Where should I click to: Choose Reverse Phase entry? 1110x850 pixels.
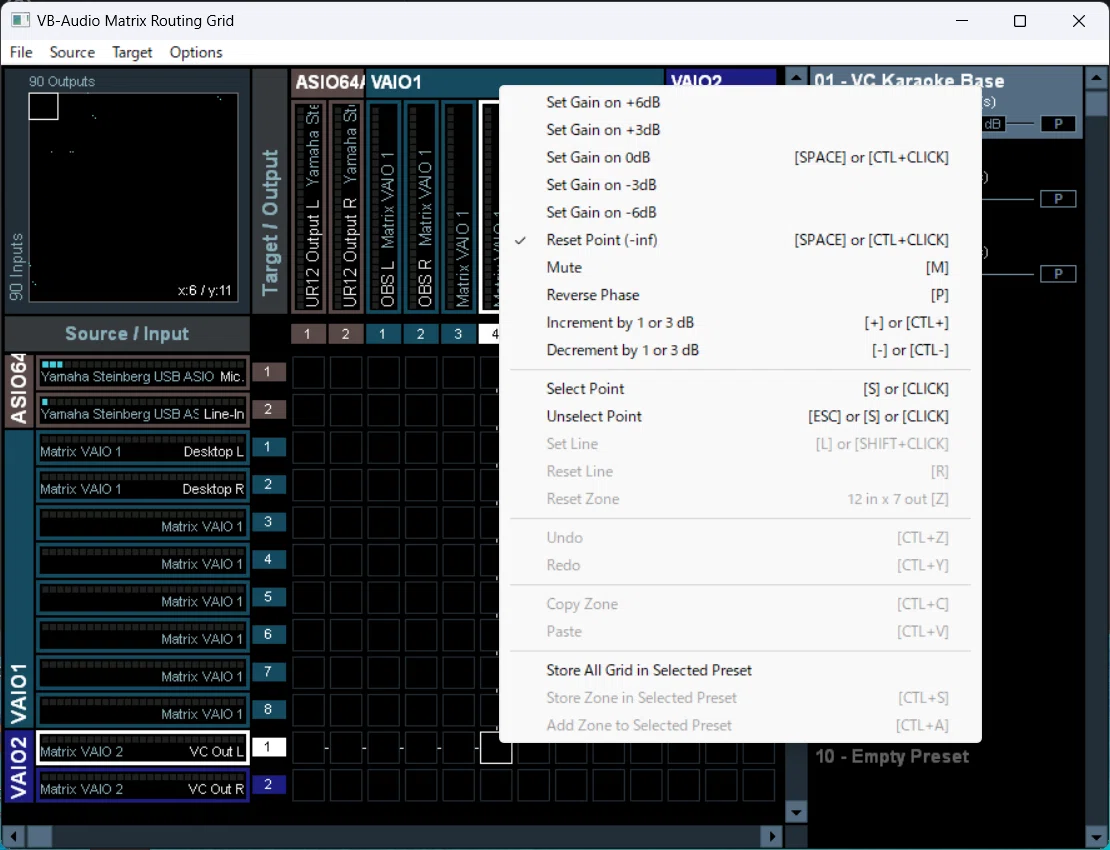740,296
